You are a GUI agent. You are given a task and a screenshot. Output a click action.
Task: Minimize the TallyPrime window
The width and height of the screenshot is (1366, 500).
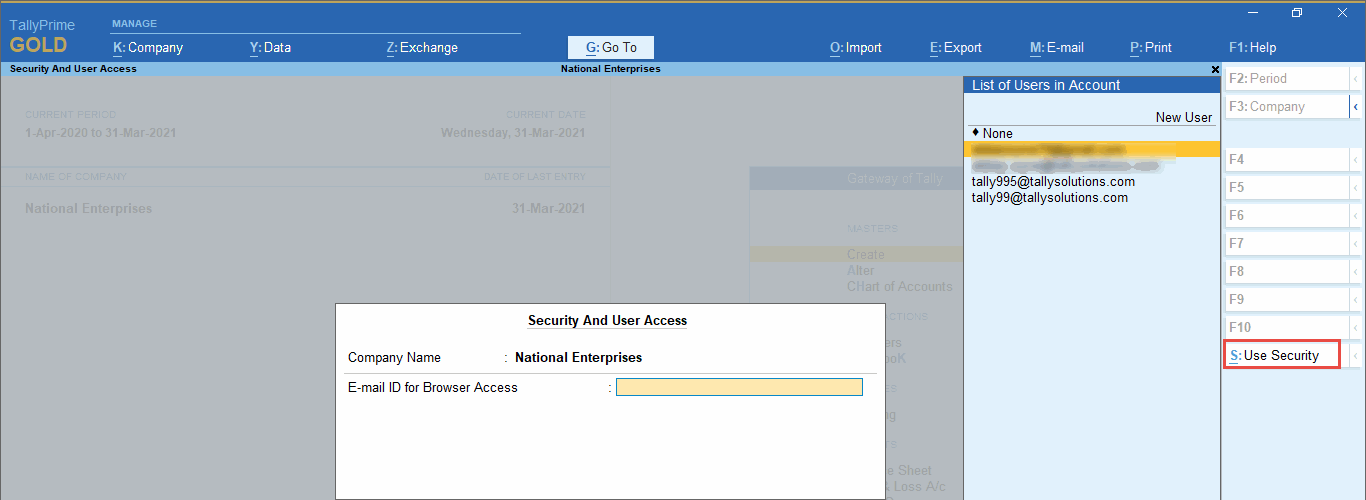point(1252,13)
